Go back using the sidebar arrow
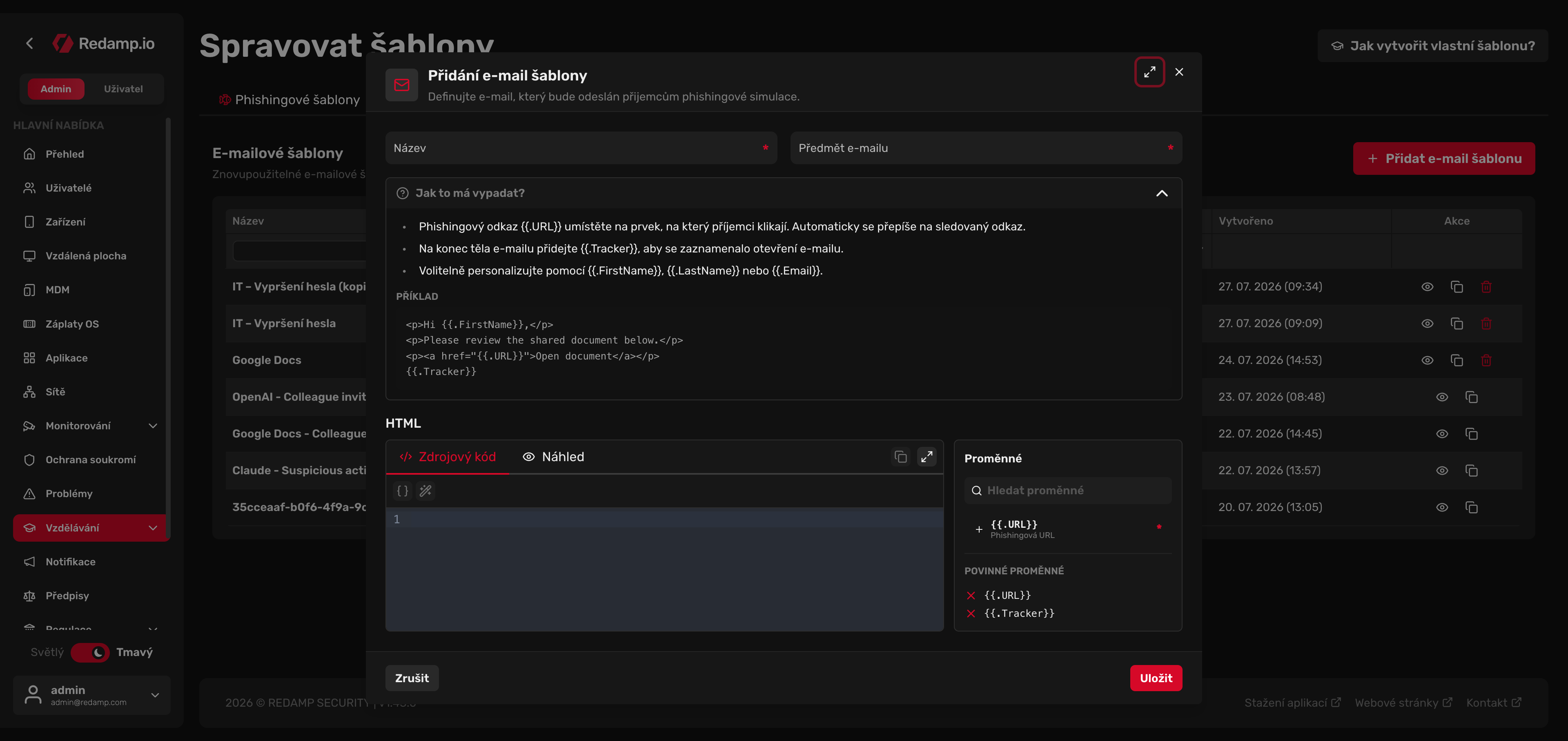 pos(29,43)
